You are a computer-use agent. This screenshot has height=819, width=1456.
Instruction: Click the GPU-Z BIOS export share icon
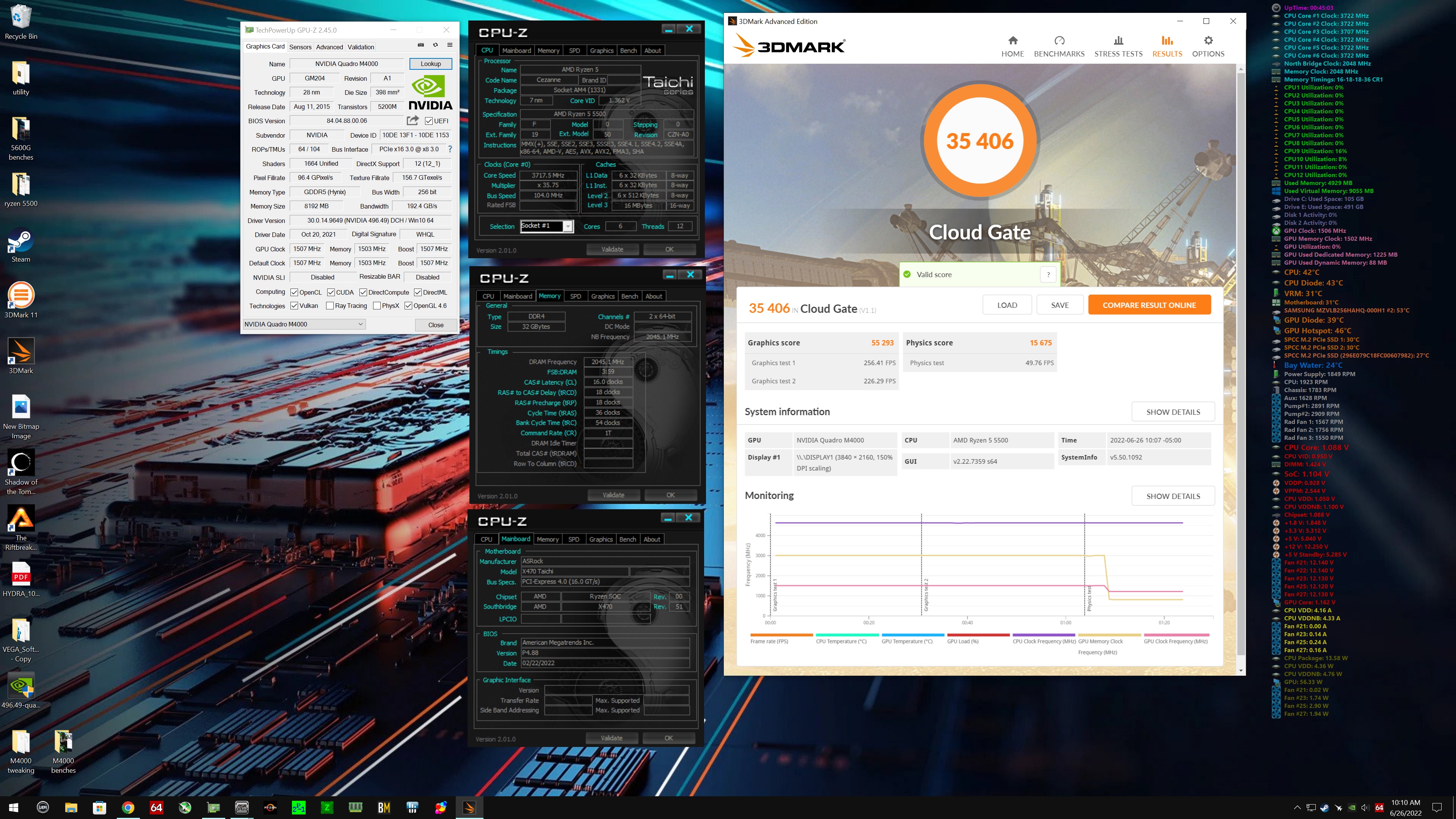click(x=413, y=121)
